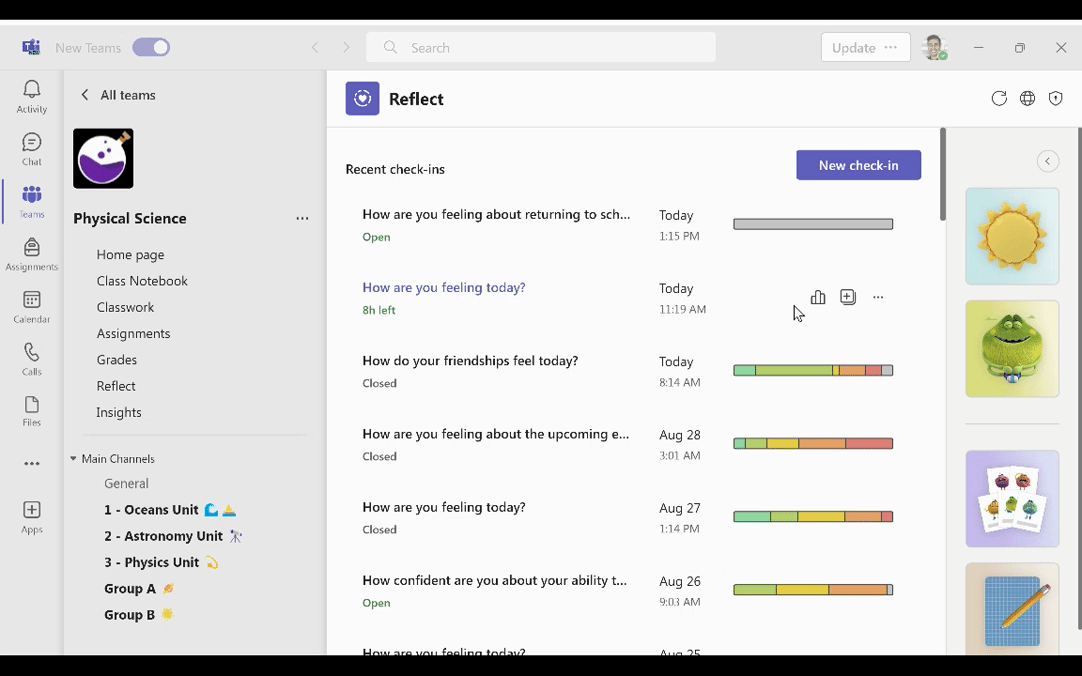This screenshot has height=676, width=1082.
Task: Open Assignments from the app sidebar
Action: 31,251
